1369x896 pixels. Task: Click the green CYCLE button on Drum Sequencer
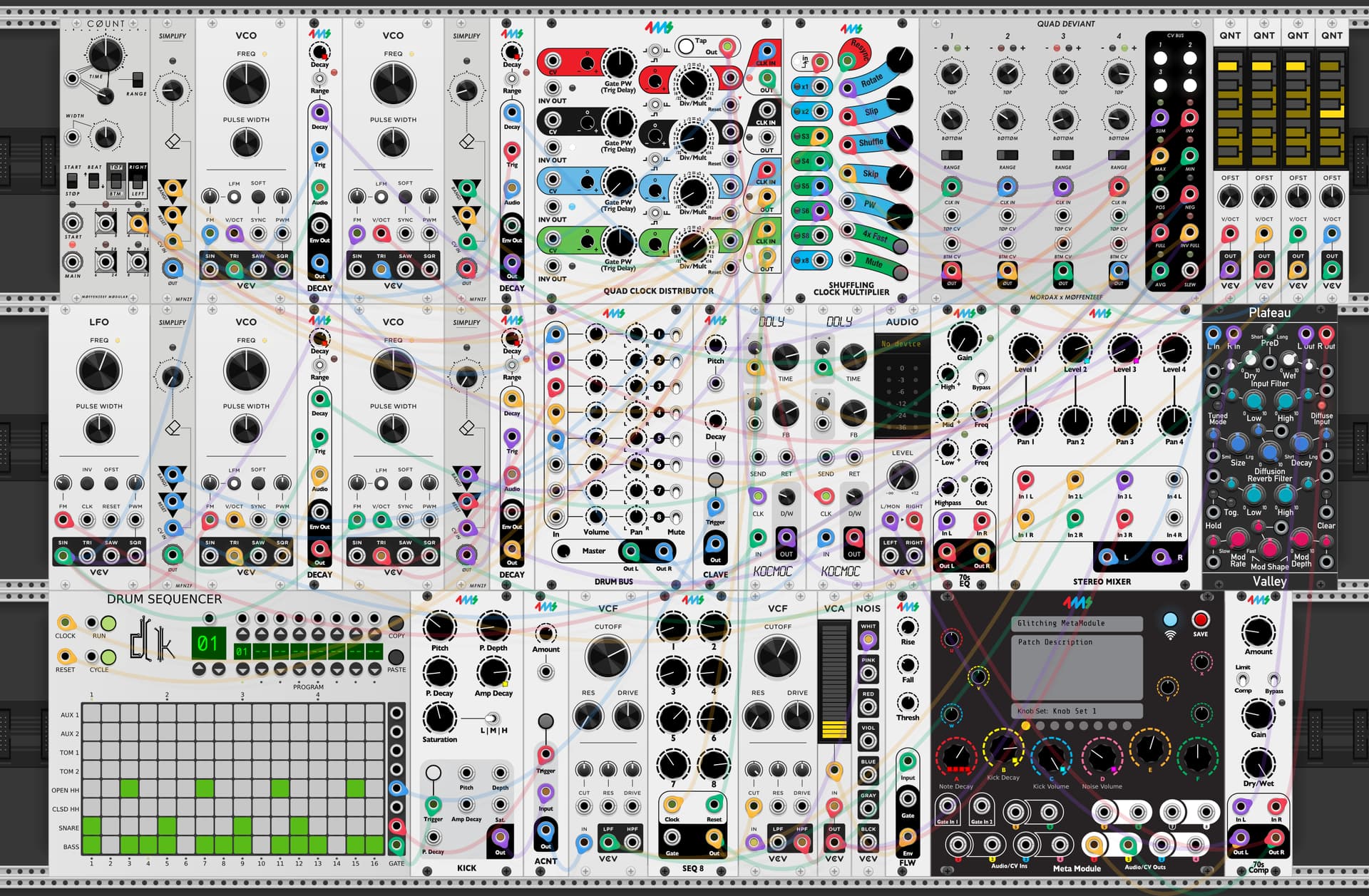coord(108,656)
